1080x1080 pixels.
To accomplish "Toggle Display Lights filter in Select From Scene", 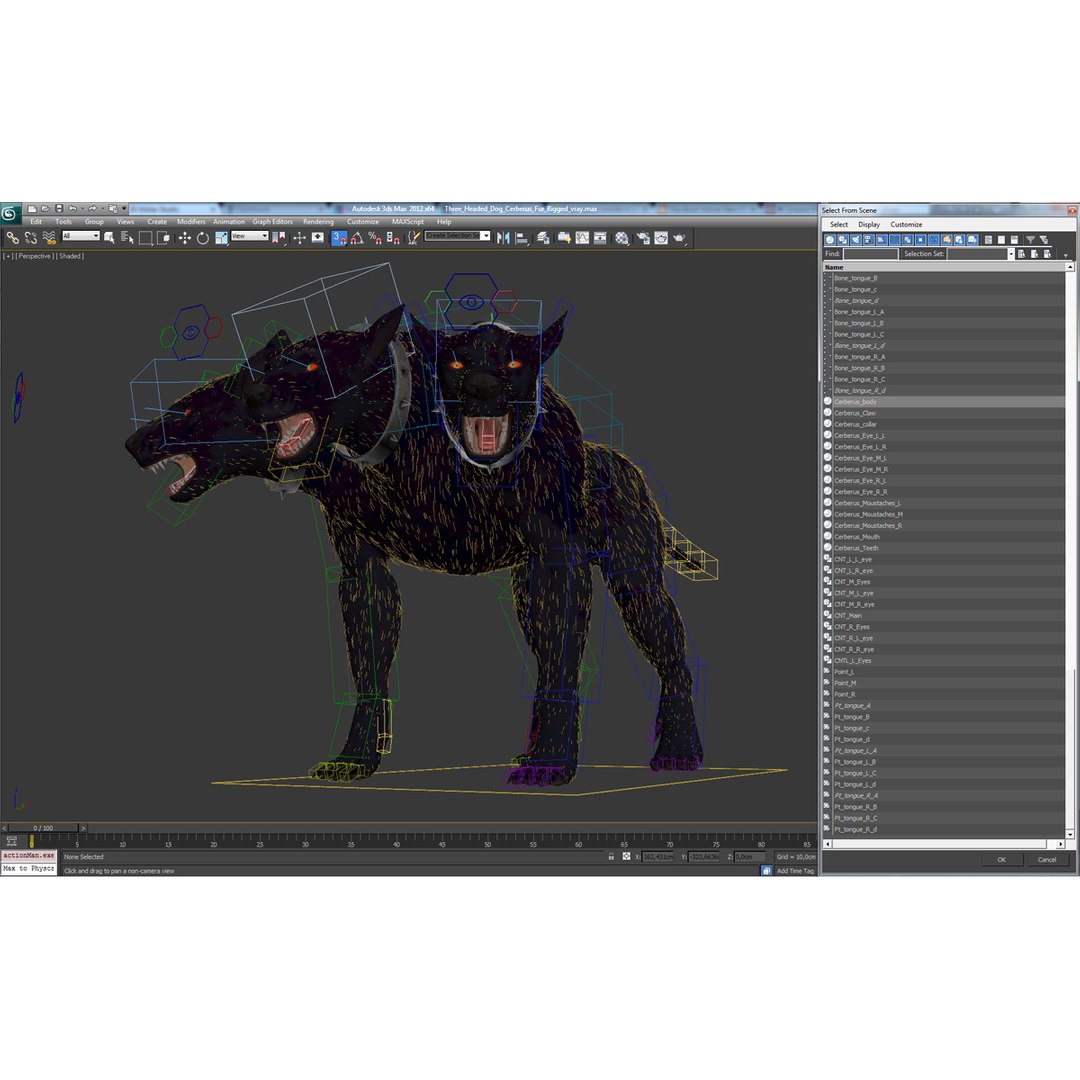I will coord(855,240).
